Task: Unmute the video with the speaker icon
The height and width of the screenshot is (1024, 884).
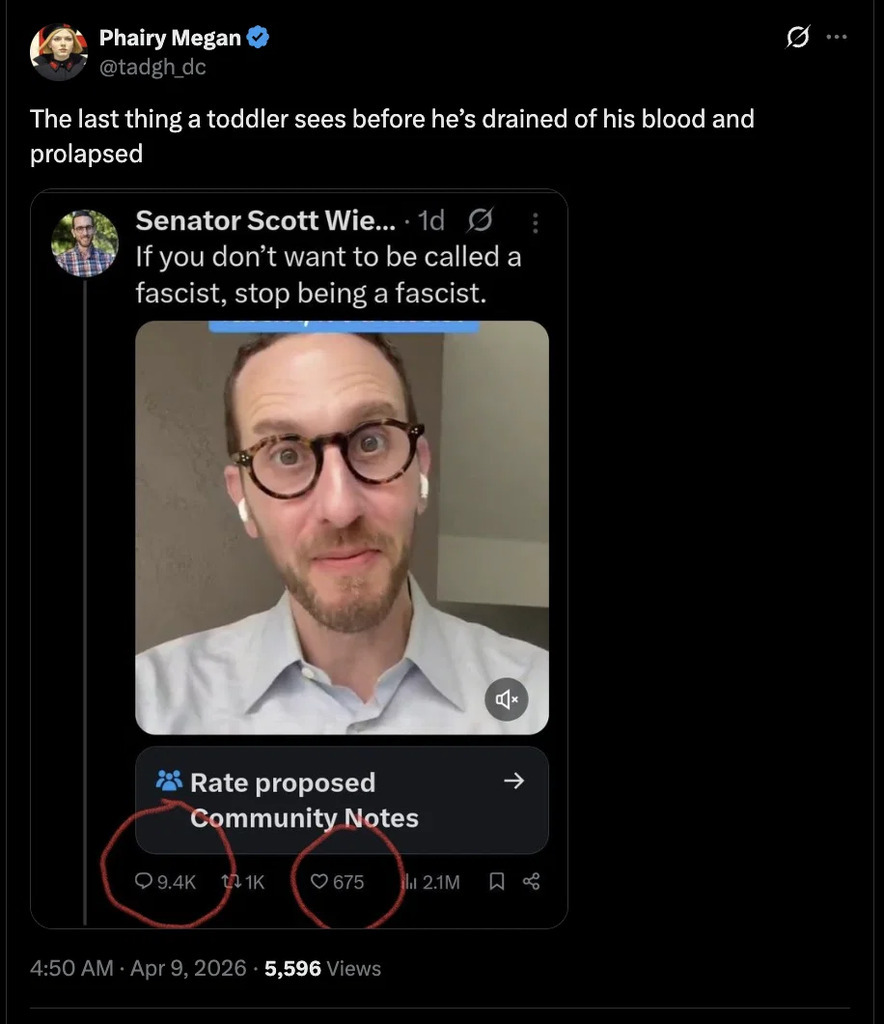Action: click(x=506, y=700)
